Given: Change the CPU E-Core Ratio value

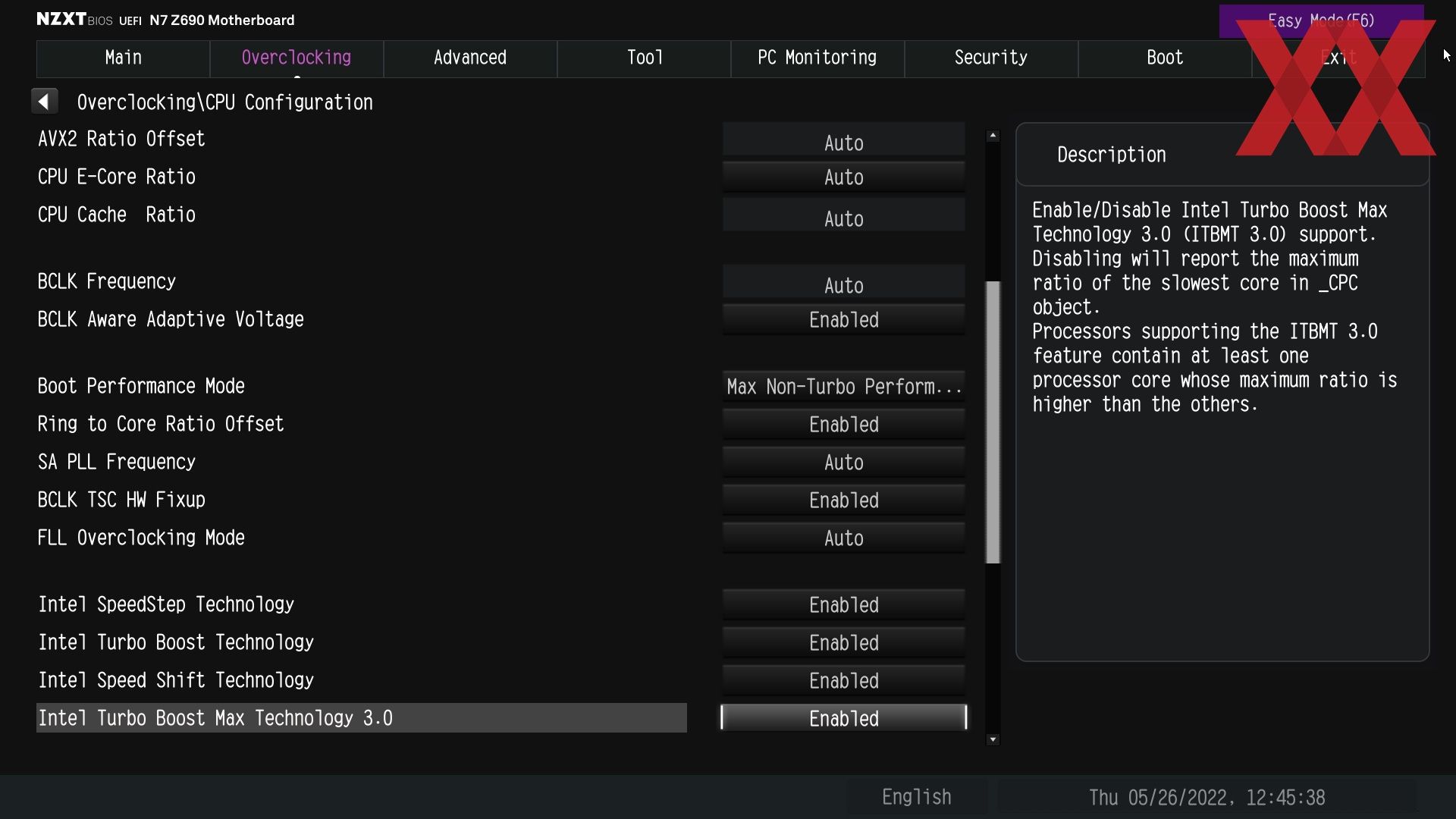Looking at the screenshot, I should (844, 177).
